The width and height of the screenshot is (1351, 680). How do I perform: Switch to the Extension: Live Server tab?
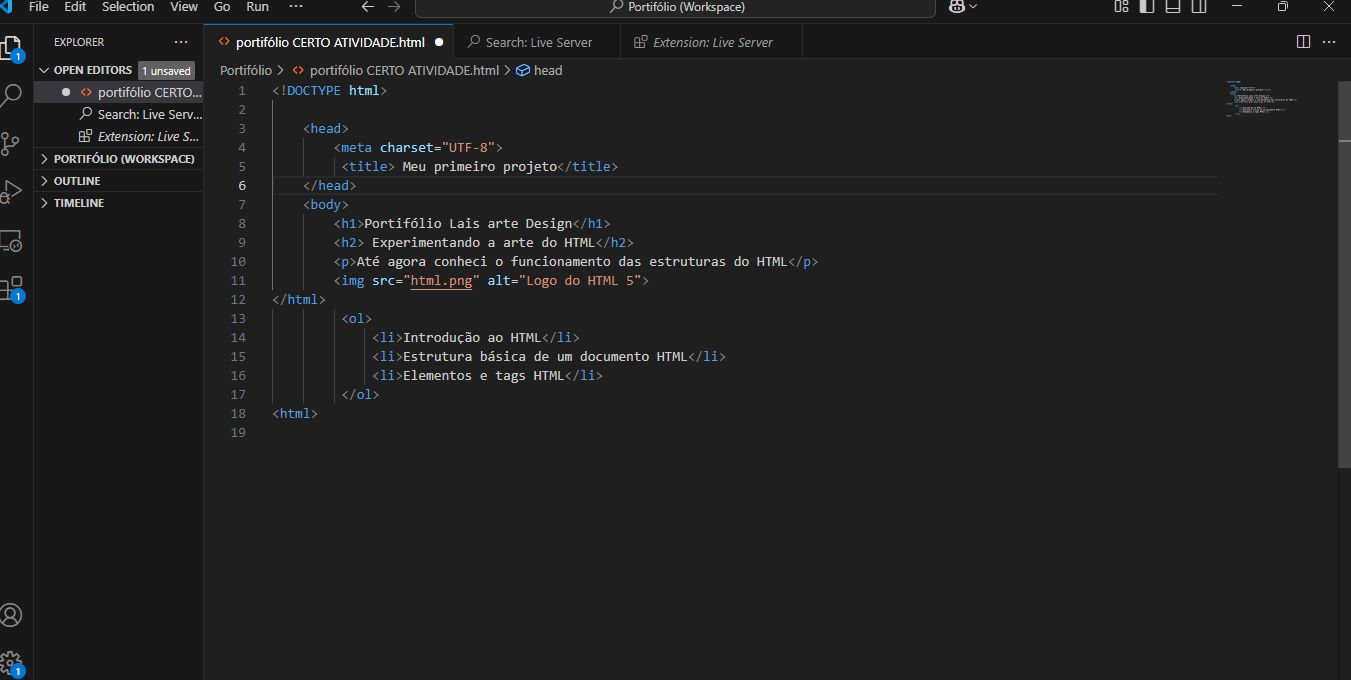click(711, 42)
